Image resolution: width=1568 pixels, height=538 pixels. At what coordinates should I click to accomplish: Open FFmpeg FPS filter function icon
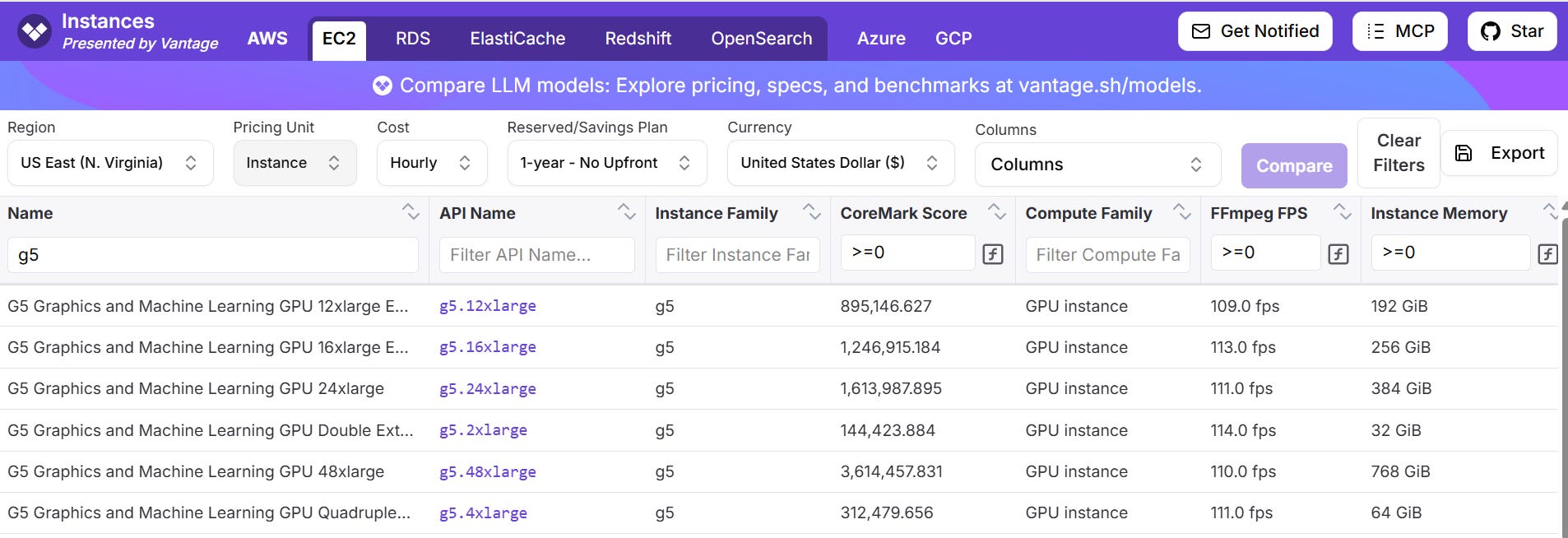click(x=1338, y=254)
